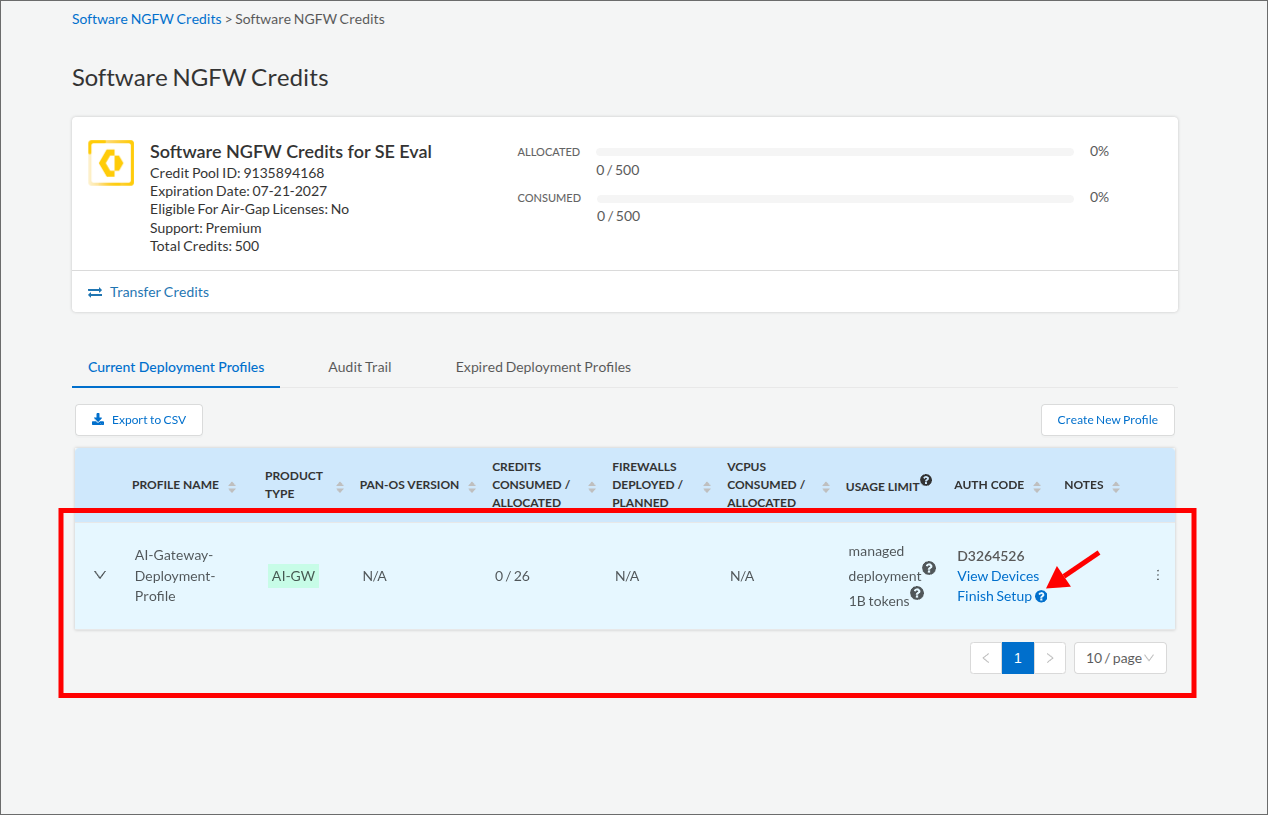Click the Software NGFW Credits breadcrumb link
The width and height of the screenshot is (1268, 815).
tap(146, 19)
